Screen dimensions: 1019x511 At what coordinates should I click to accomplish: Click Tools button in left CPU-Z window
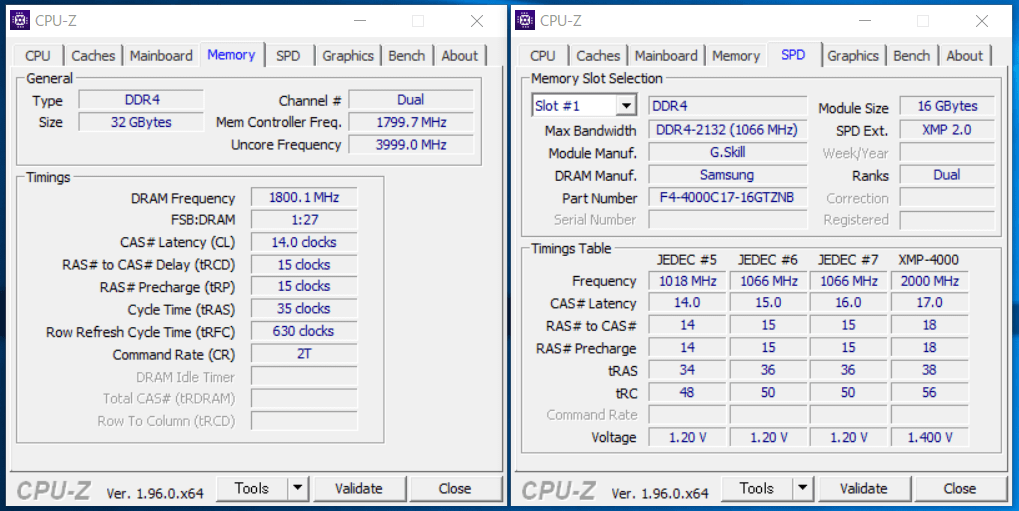[252, 488]
